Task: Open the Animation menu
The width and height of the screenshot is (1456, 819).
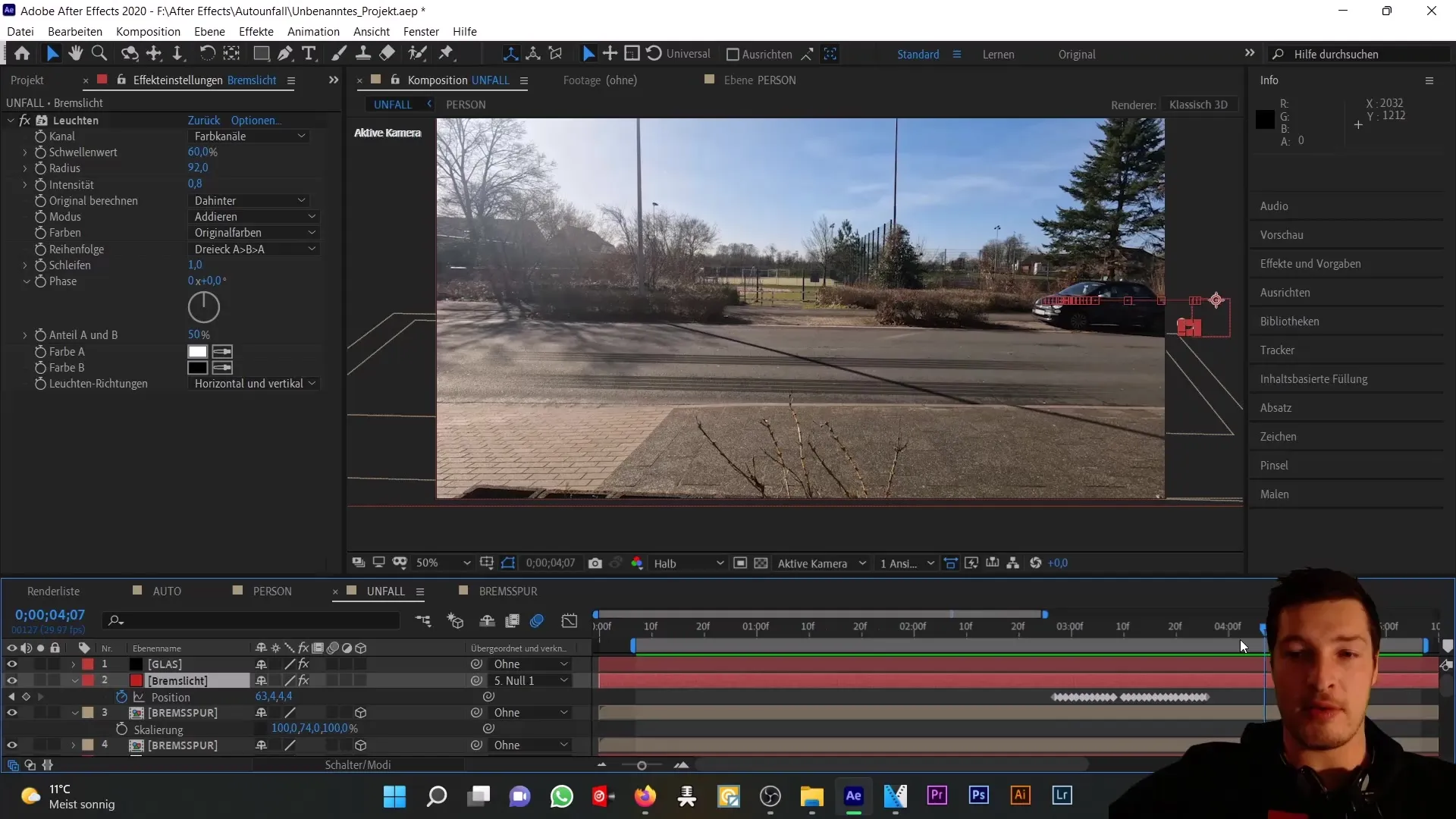Action: click(x=313, y=32)
